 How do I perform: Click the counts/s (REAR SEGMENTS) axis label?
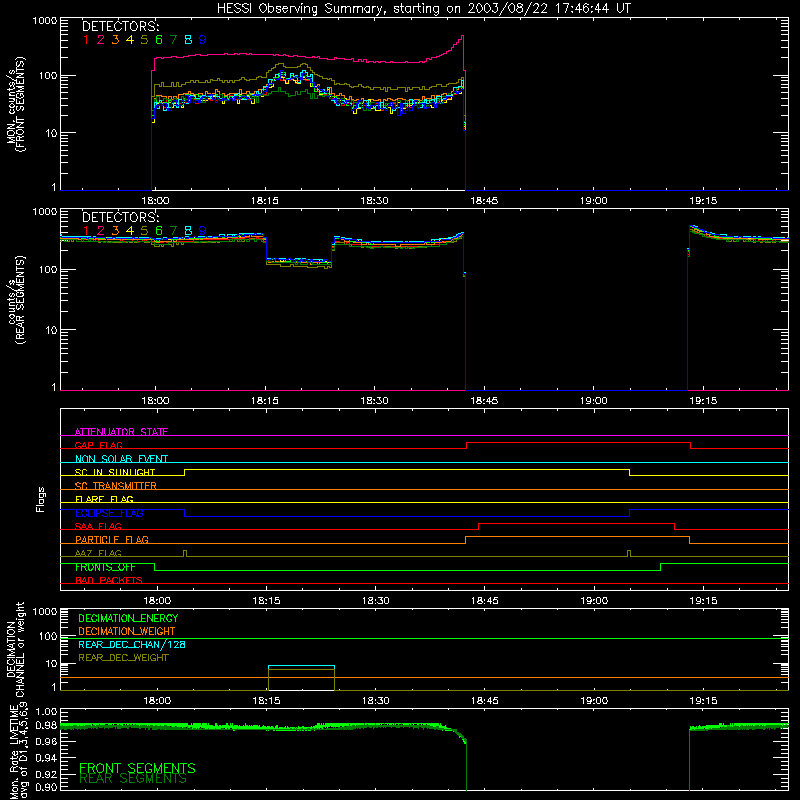click(x=16, y=301)
